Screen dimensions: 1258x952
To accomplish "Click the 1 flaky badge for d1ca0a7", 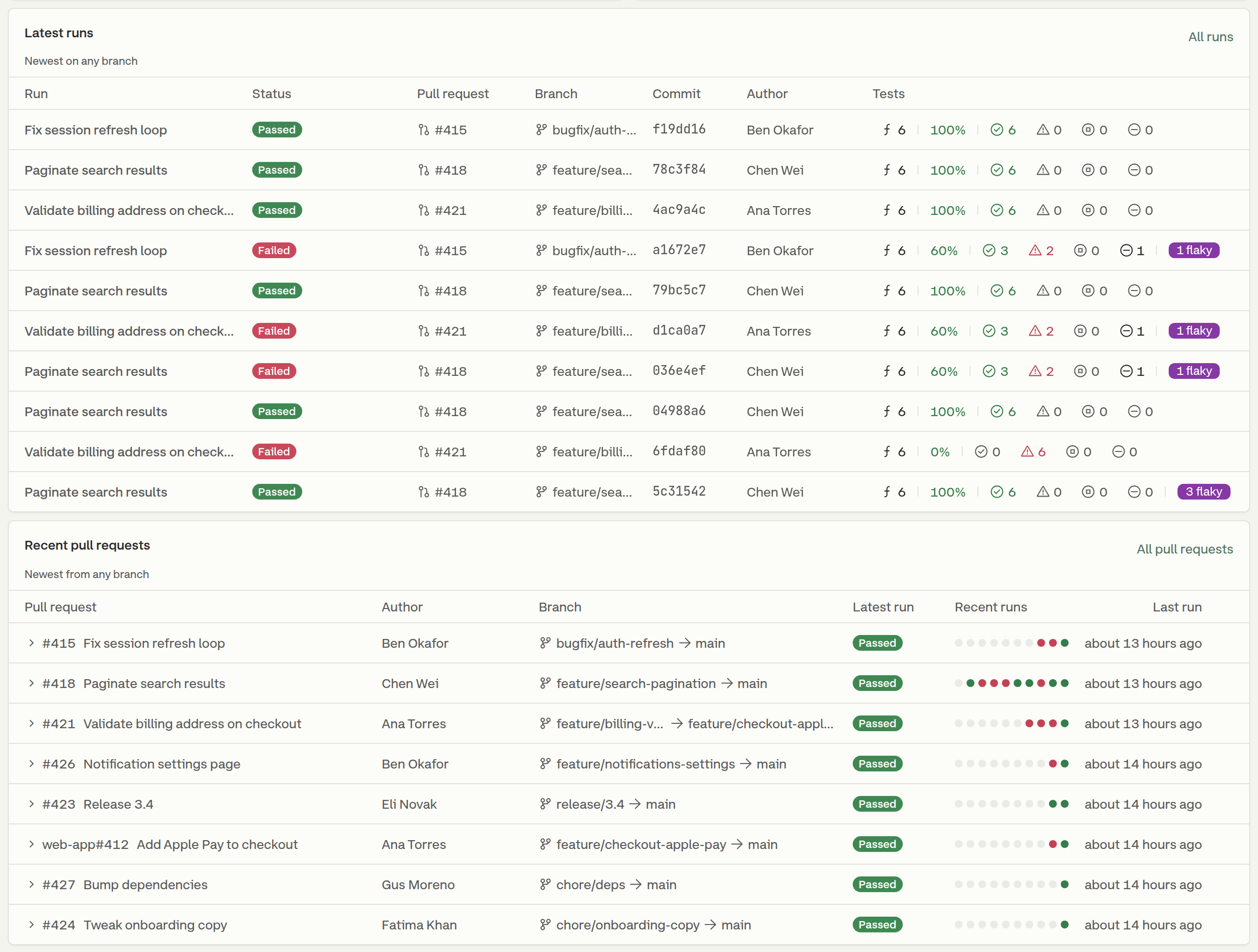I will pos(1193,330).
